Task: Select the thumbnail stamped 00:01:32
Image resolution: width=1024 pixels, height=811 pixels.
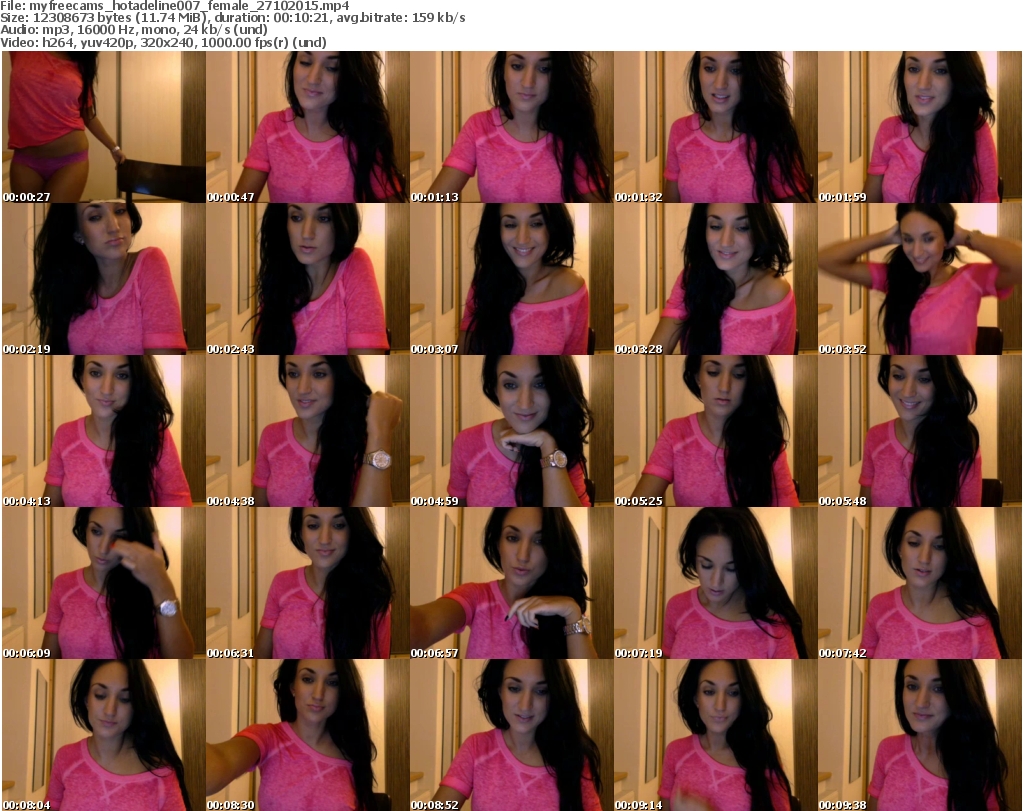Action: pos(716,127)
